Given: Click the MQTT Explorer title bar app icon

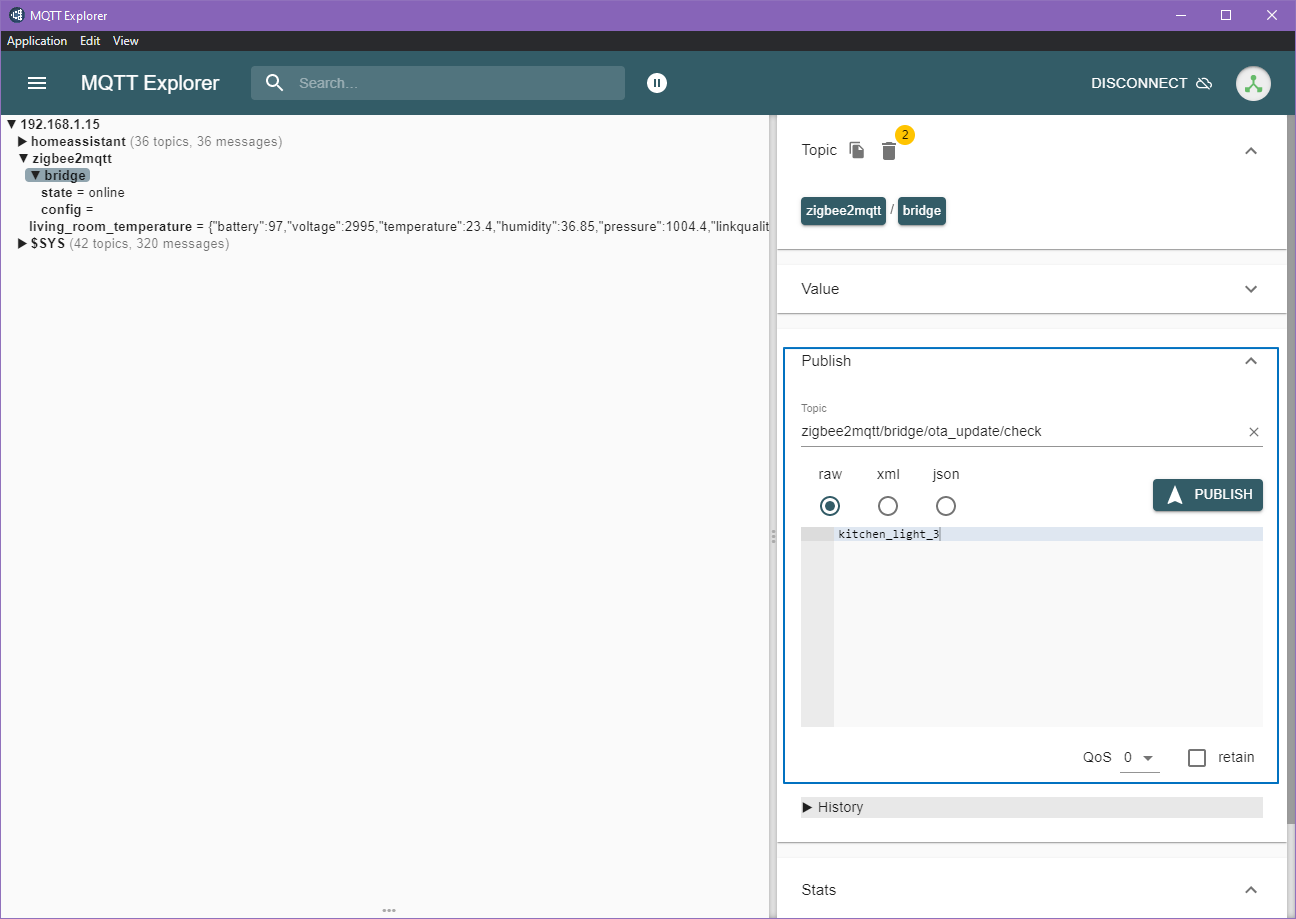Looking at the screenshot, I should click(16, 15).
